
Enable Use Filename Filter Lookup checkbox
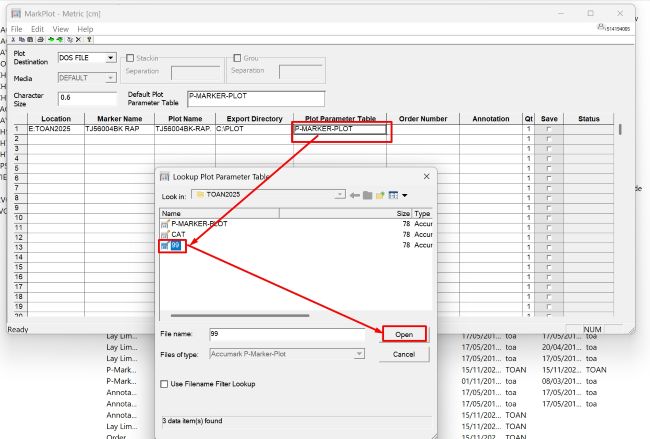(165, 383)
